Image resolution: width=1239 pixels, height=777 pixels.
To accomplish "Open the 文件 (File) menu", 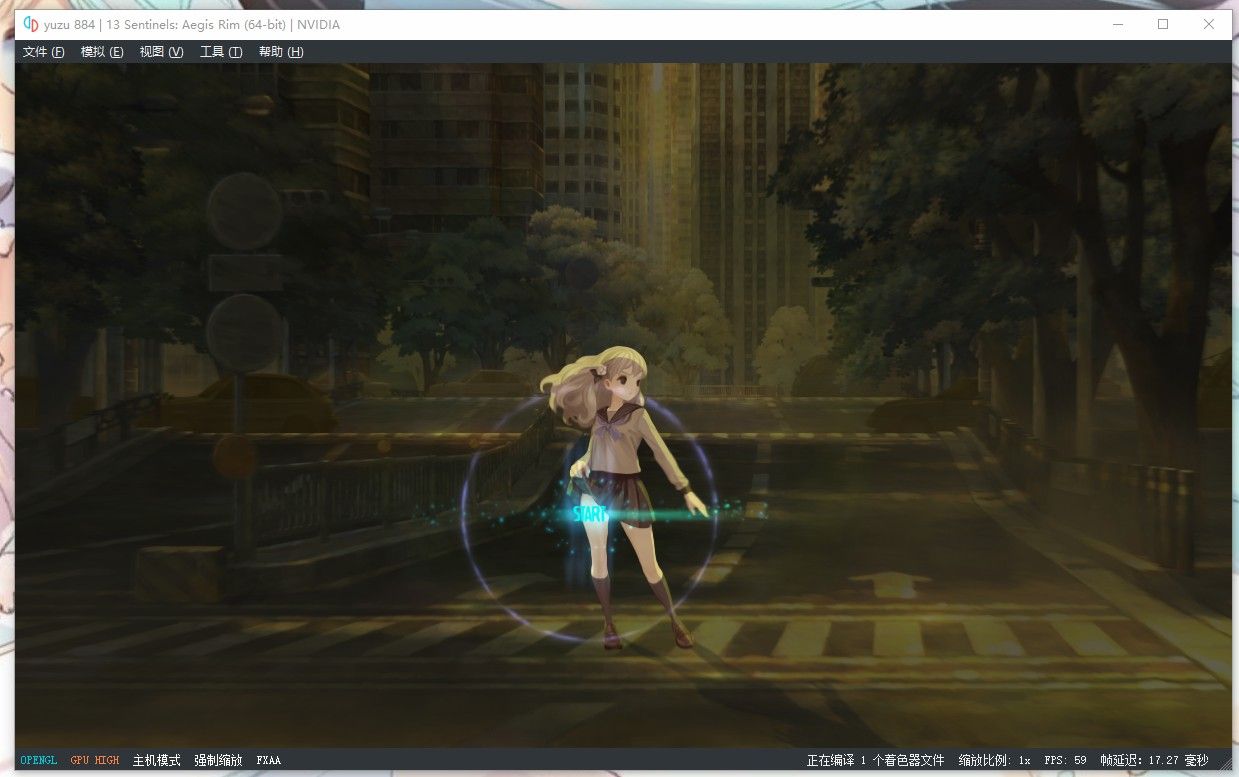I will 43,52.
